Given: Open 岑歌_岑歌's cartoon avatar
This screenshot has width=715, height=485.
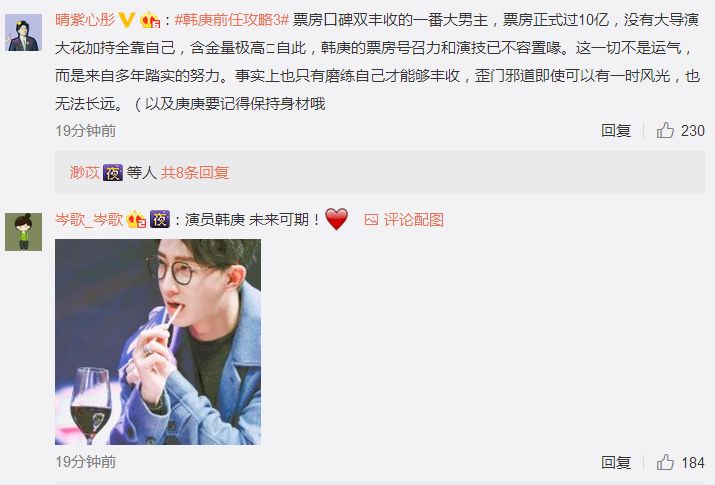Looking at the screenshot, I should [24, 232].
